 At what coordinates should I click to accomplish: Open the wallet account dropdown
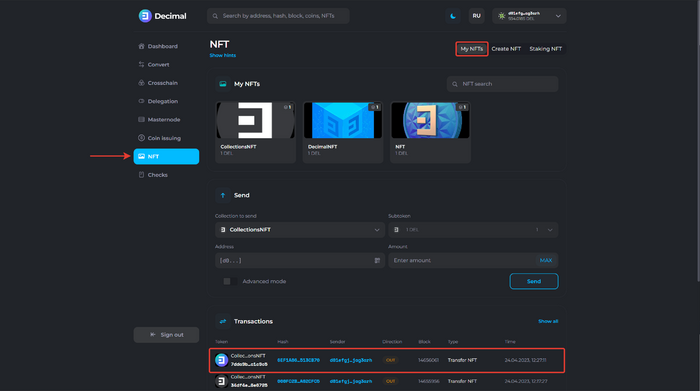coord(529,16)
